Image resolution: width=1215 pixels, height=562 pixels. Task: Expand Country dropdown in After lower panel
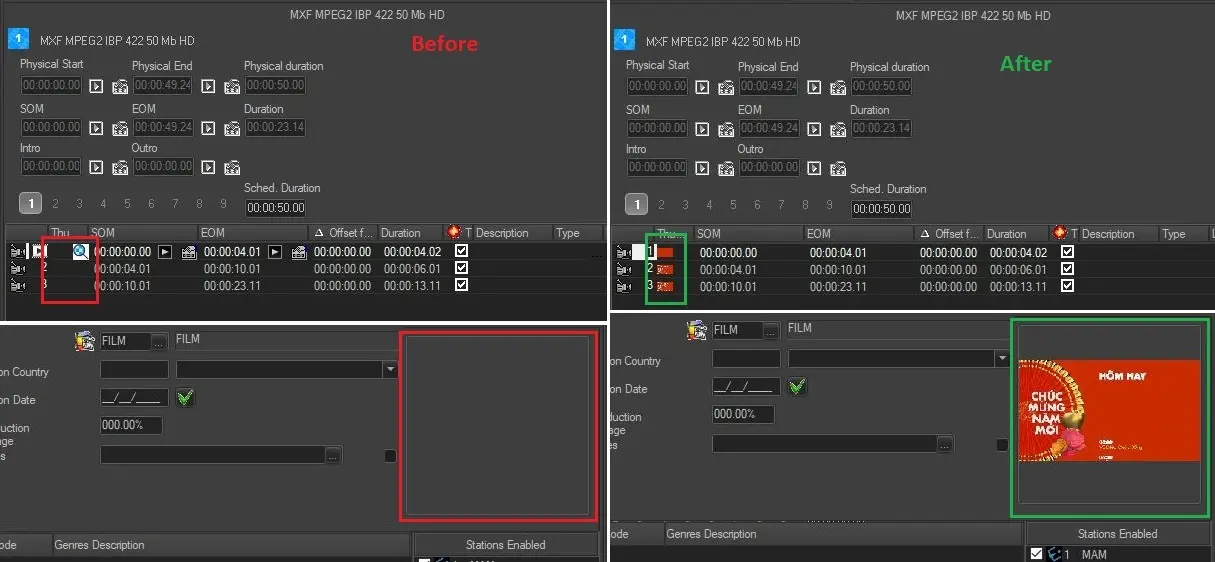coord(1001,358)
